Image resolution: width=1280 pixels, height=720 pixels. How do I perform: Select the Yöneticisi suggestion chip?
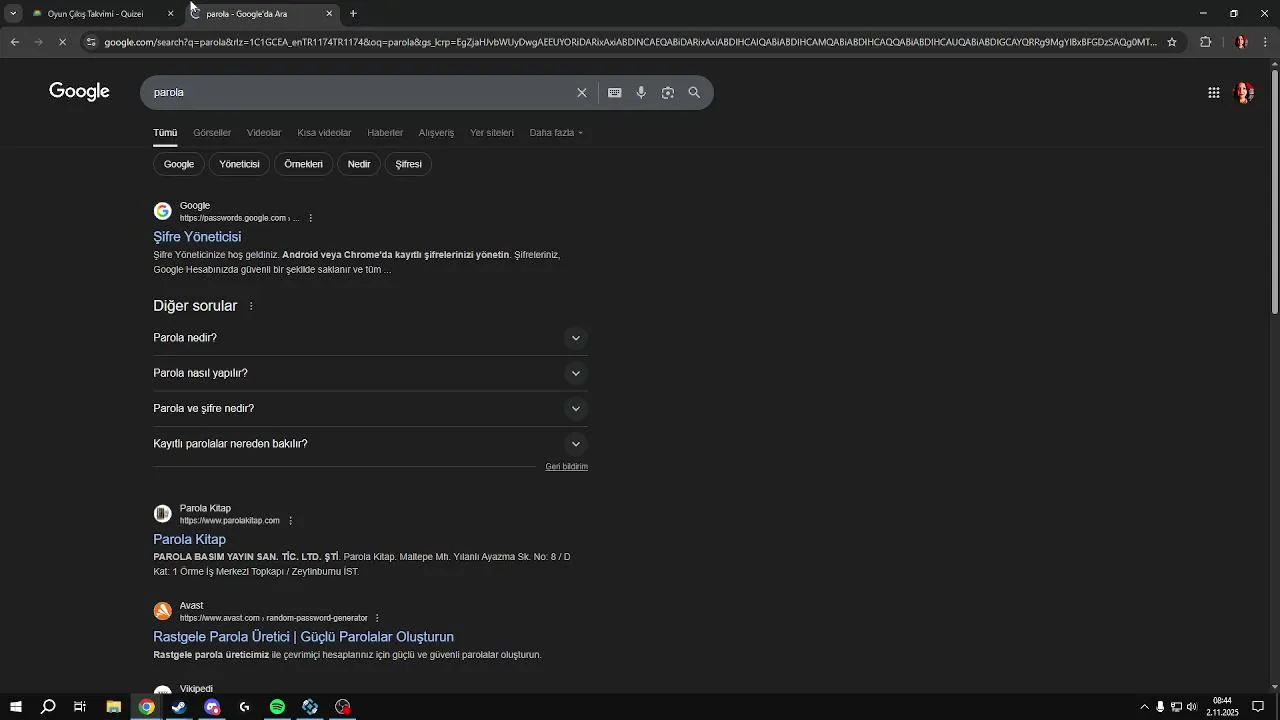click(x=239, y=164)
